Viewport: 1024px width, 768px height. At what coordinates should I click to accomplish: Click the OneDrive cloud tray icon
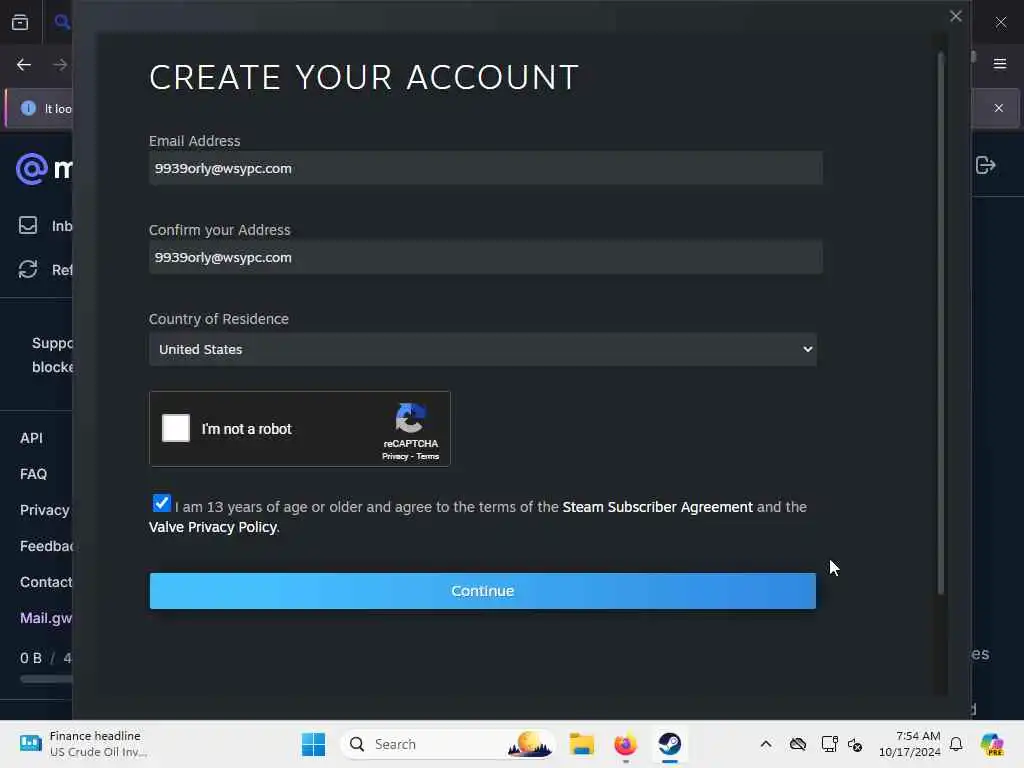pos(797,744)
